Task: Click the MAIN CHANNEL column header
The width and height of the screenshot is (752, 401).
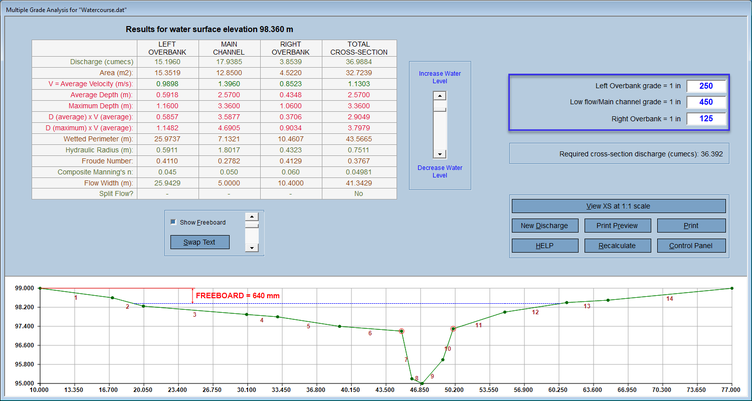Action: [229, 48]
